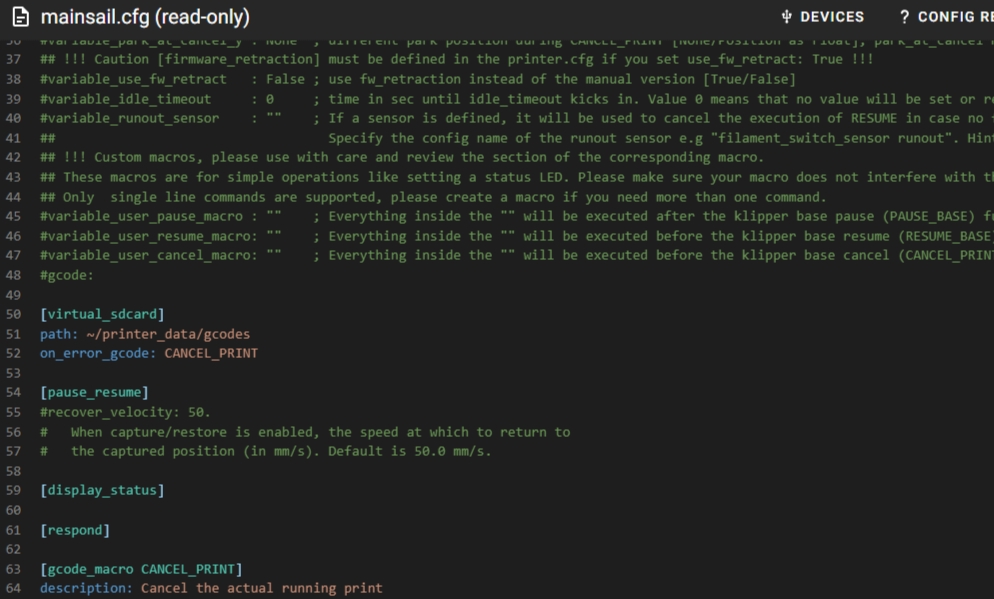The height and width of the screenshot is (599, 994).
Task: Click the question mark icon for config reference
Action: tap(905, 17)
